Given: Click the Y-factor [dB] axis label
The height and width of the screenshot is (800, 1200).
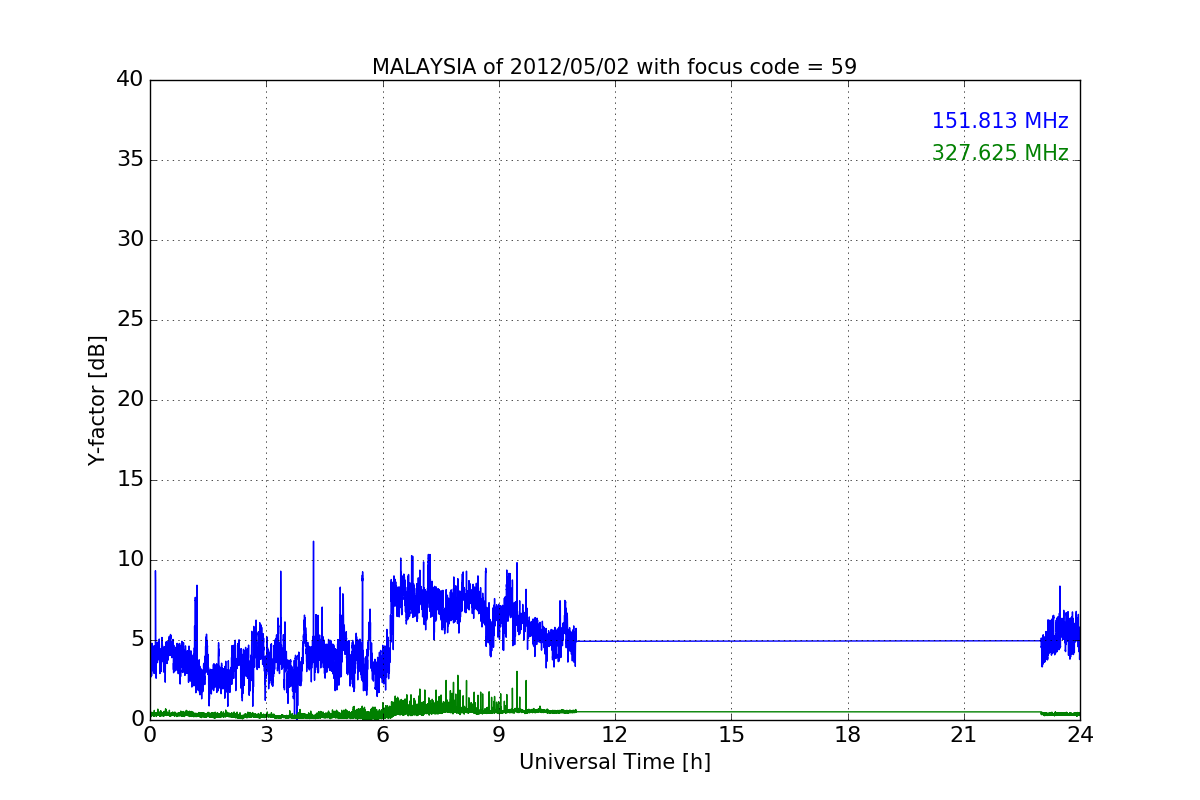Looking at the screenshot, I should coord(97,400).
